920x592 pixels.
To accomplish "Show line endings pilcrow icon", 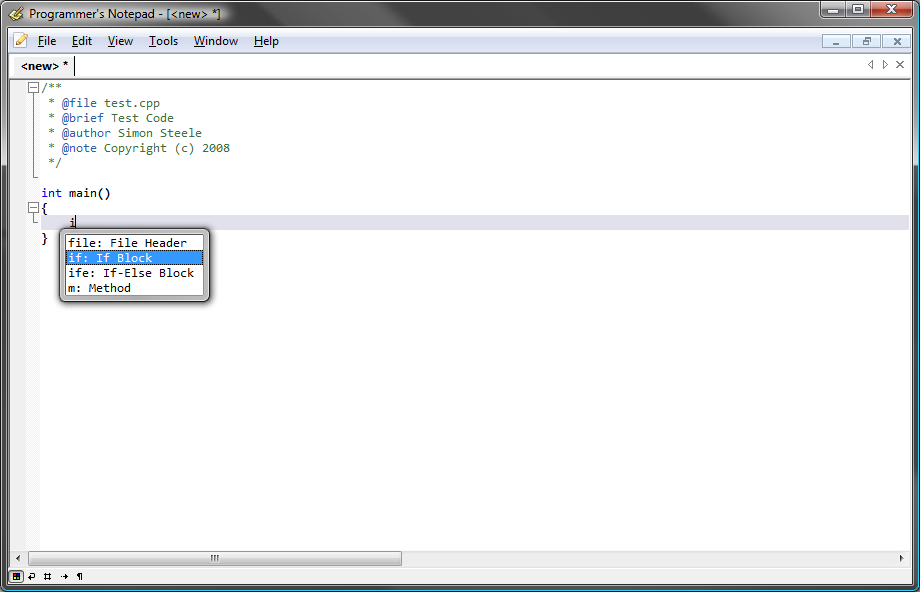I will 80,577.
